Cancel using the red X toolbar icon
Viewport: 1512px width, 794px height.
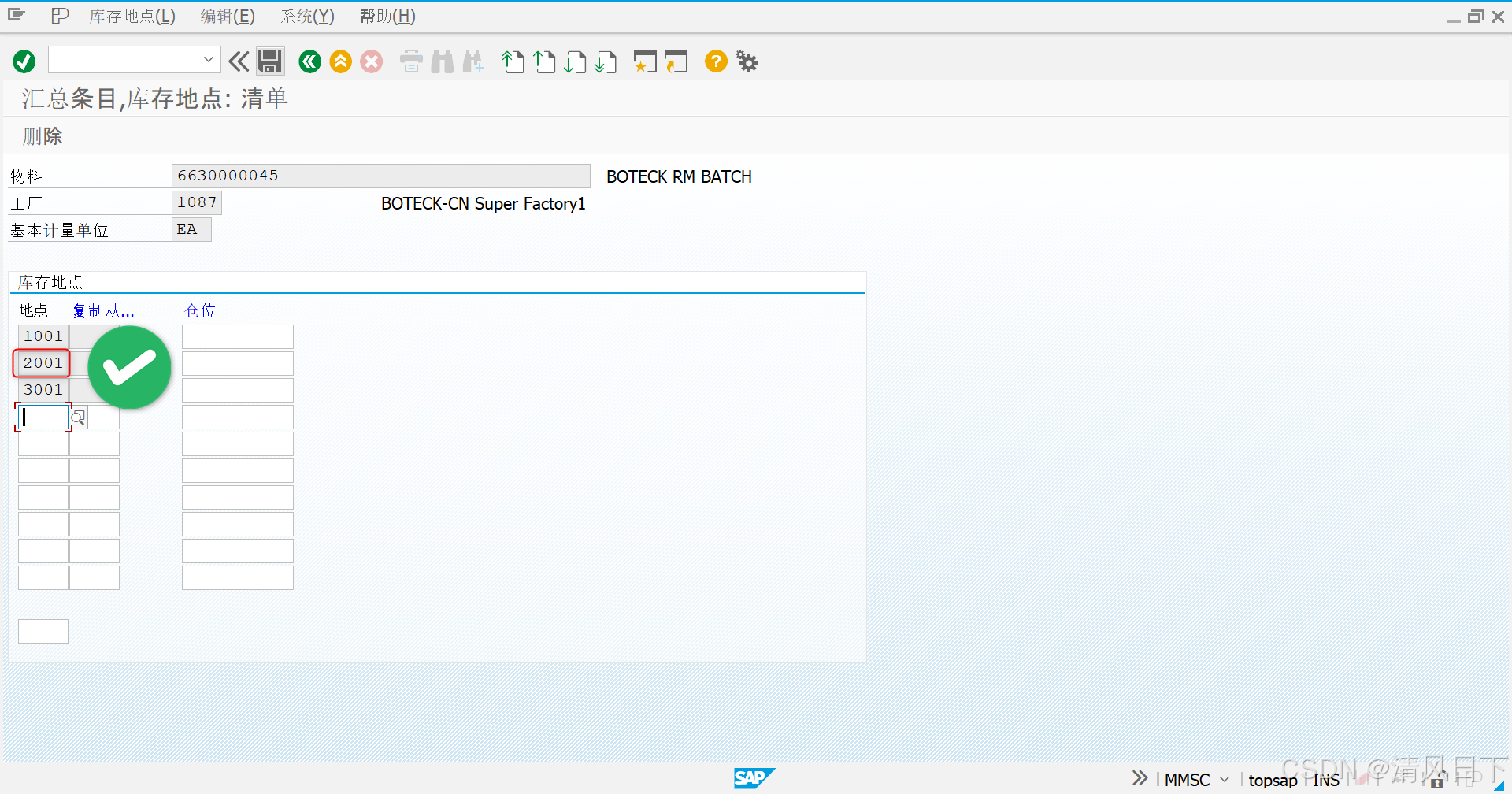(371, 61)
